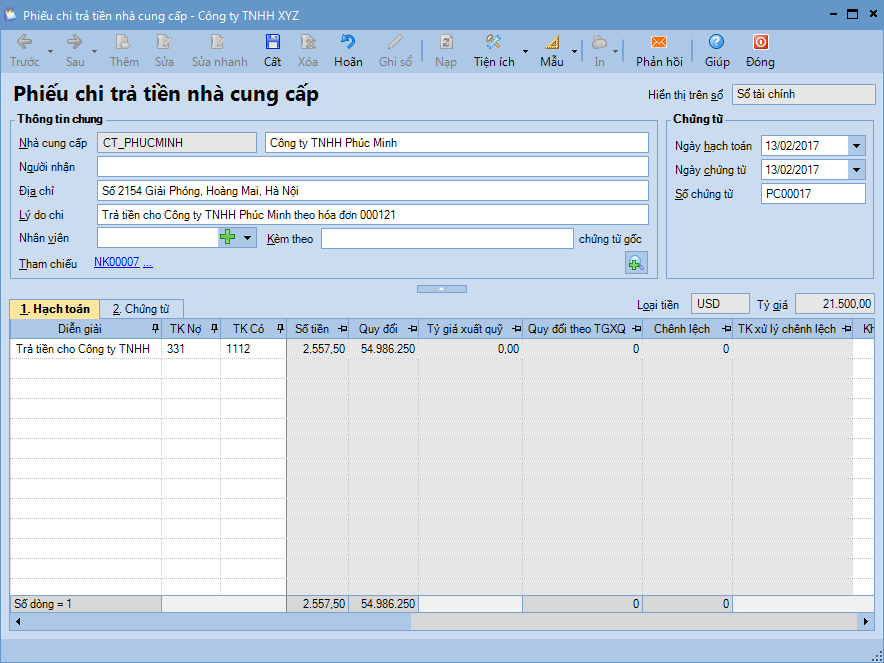Open the Tiện ích utilities icon
Viewport: 884px width, 663px height.
[x=494, y=50]
